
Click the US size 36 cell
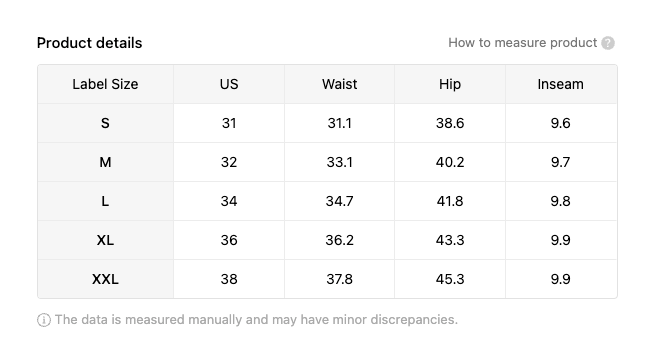[229, 240]
